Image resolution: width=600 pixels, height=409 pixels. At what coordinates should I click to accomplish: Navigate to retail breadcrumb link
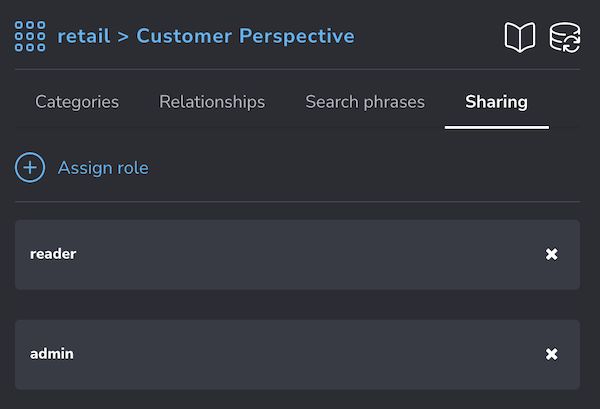84,36
